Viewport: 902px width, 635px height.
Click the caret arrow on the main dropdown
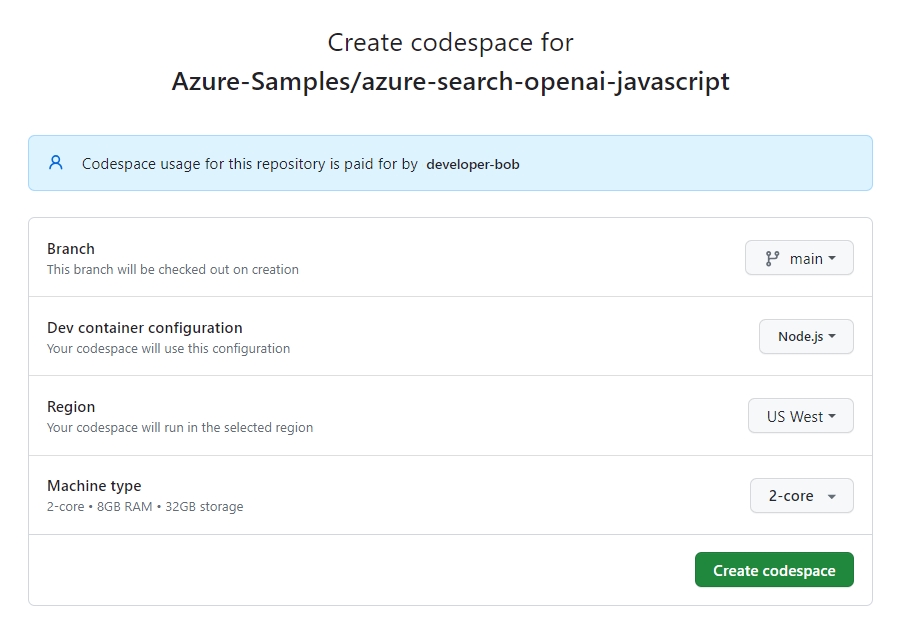click(x=831, y=257)
